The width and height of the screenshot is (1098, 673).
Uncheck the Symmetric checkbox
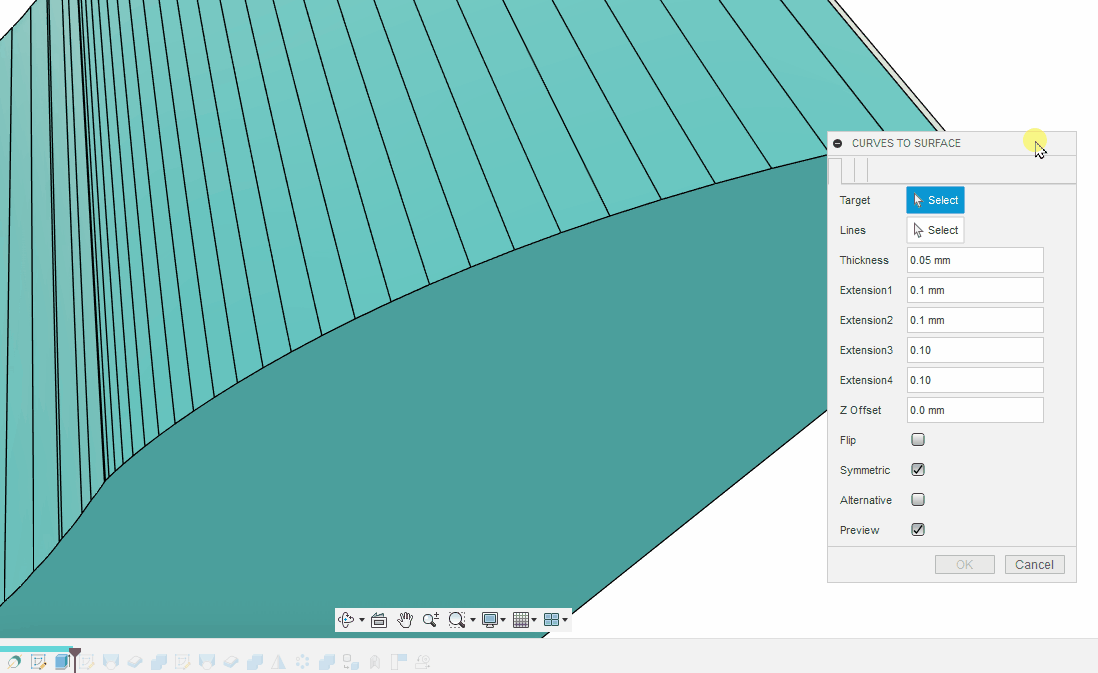click(x=918, y=470)
